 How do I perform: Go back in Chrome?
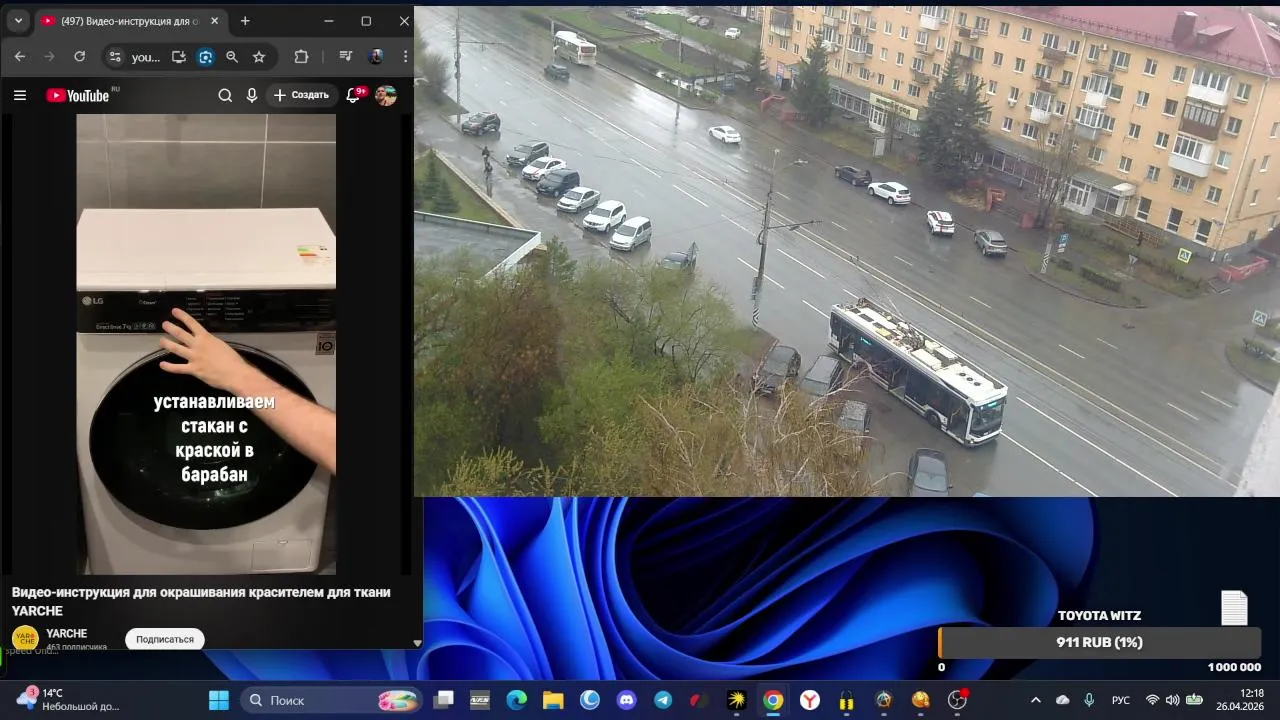pos(20,57)
